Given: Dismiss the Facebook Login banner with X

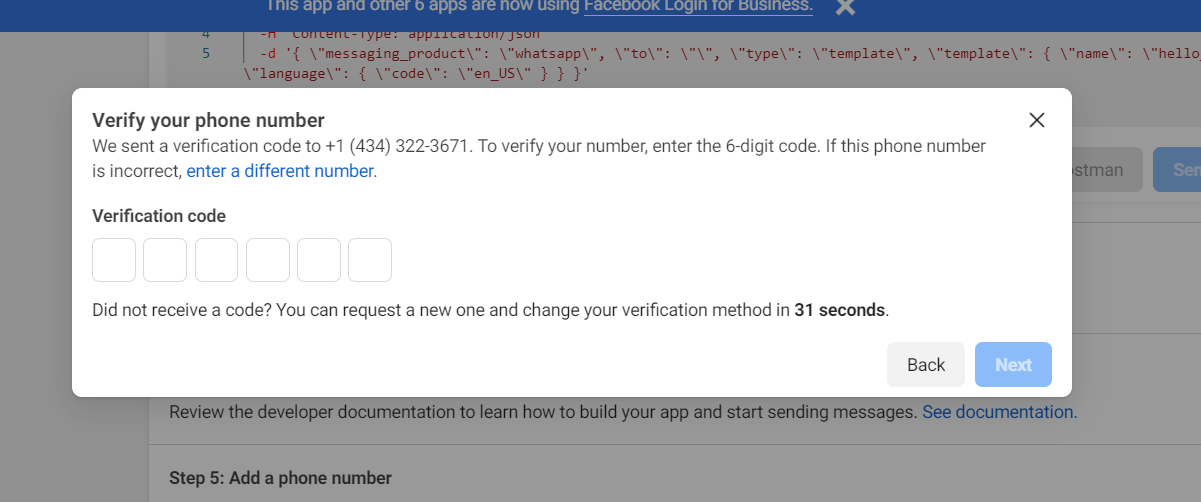Looking at the screenshot, I should point(845,8).
